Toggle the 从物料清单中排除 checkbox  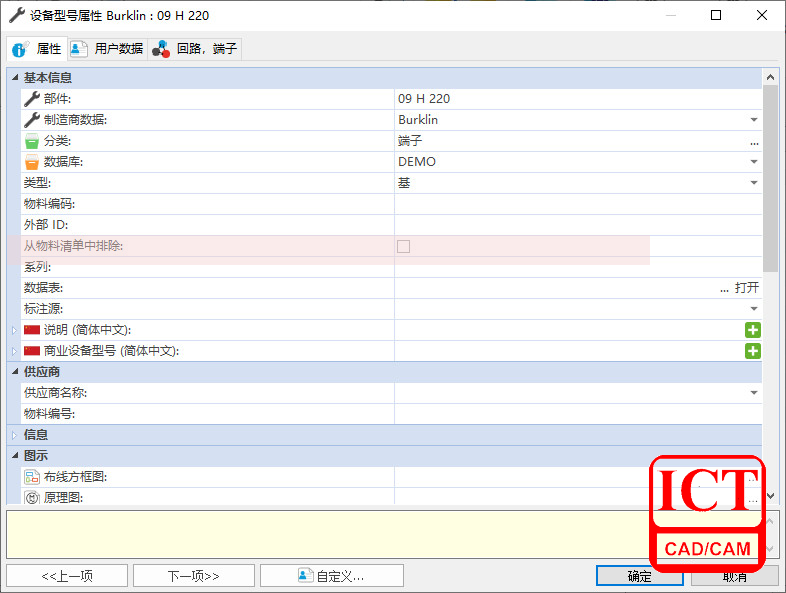pos(404,246)
